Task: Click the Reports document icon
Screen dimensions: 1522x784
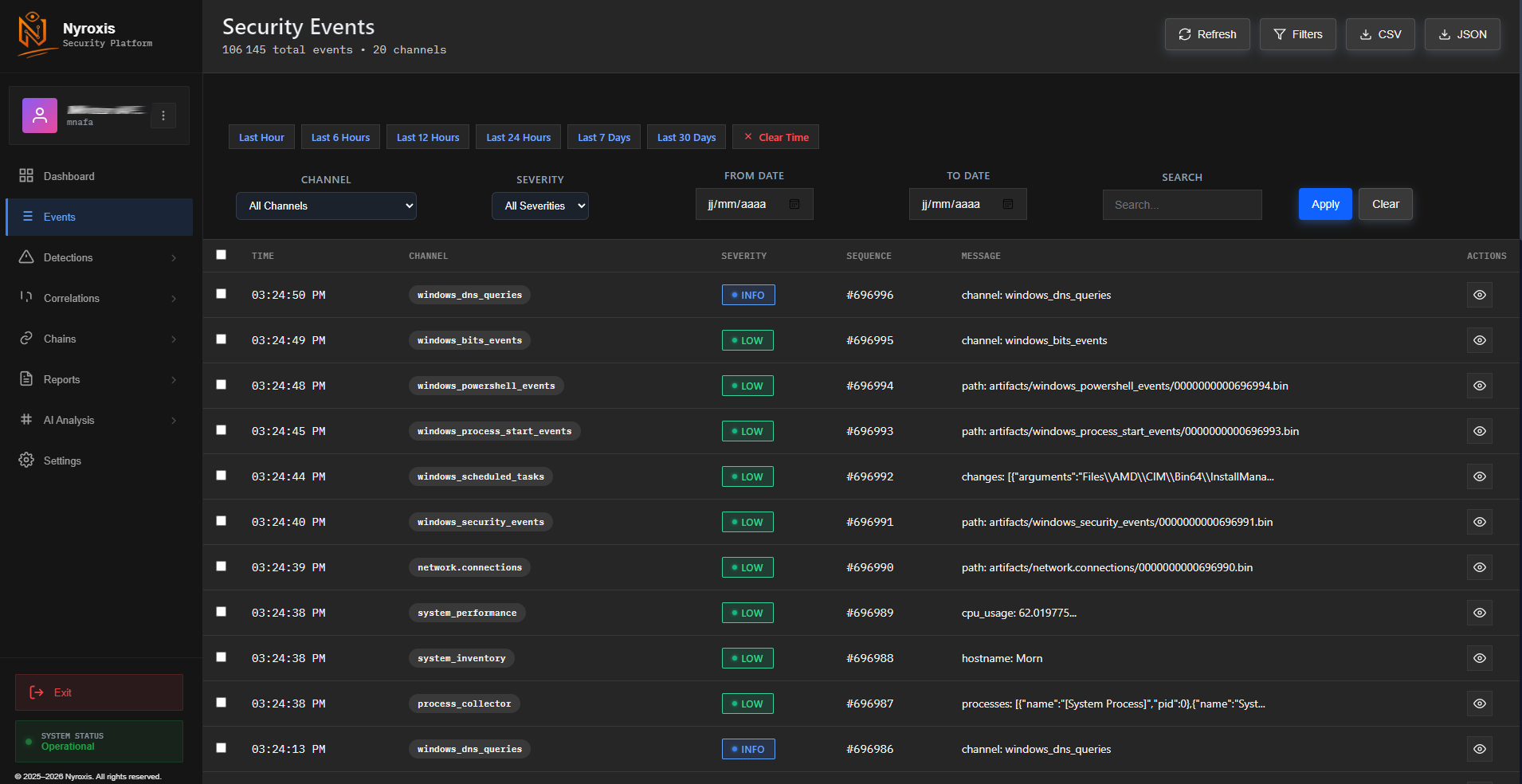Action: (26, 378)
